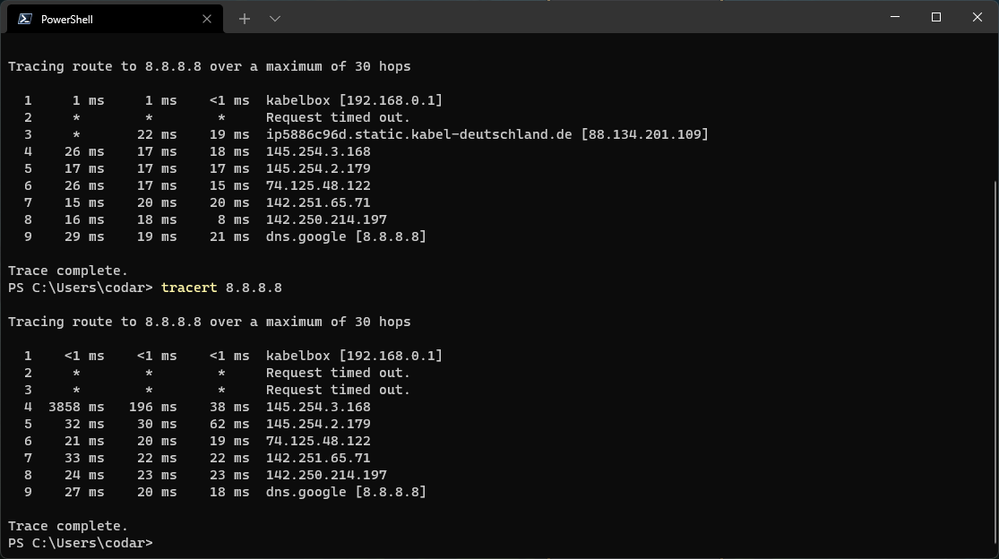999x559 pixels.
Task: Open a new tab with plus button
Action: click(x=244, y=18)
